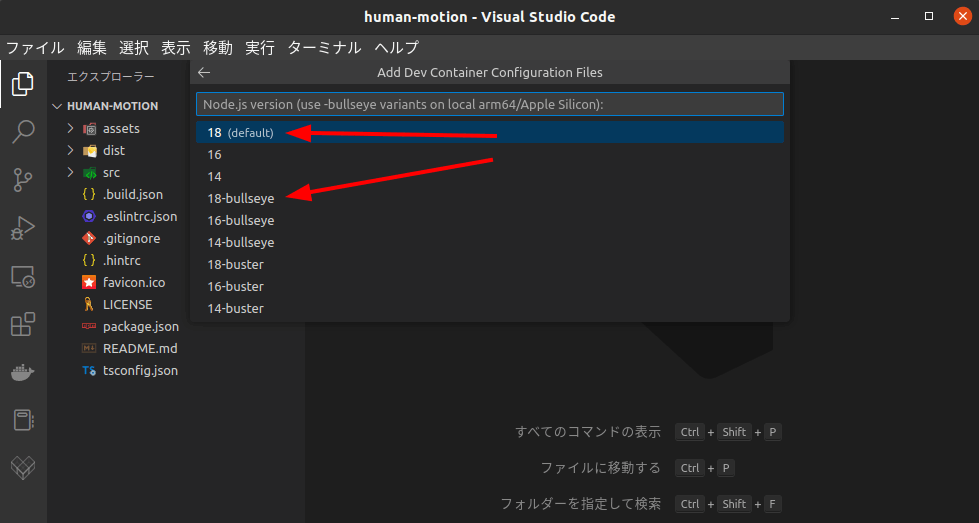Click the Add Dev Container Configuration Files title
The height and width of the screenshot is (523, 979).
click(490, 72)
